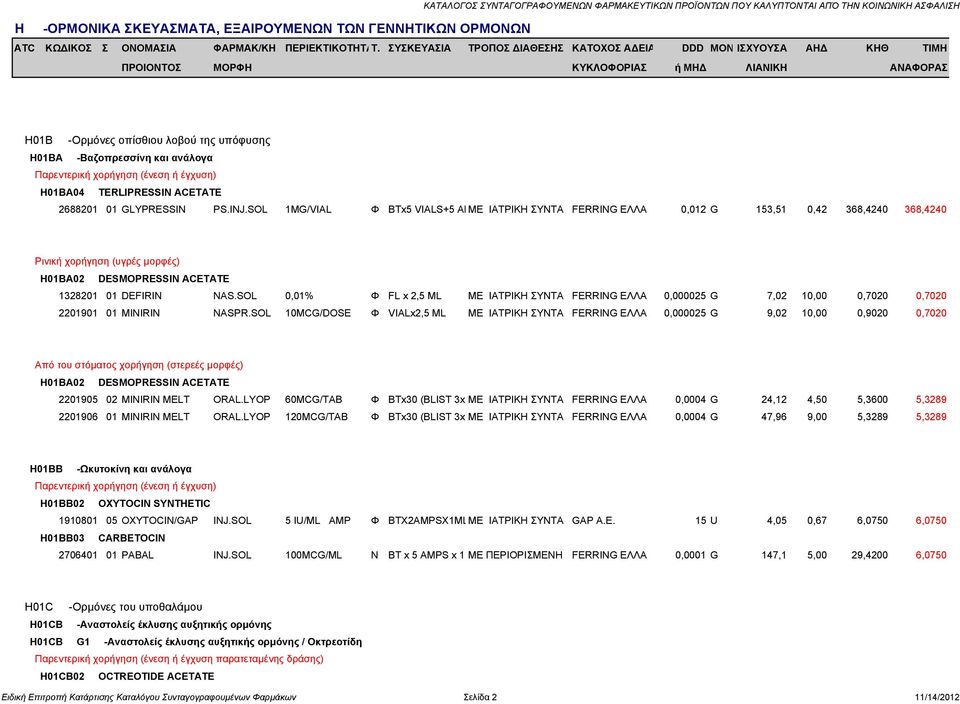Click the footer date '11/14/2012'
The width and height of the screenshot is (960, 704).
pyautogui.click(x=937, y=697)
